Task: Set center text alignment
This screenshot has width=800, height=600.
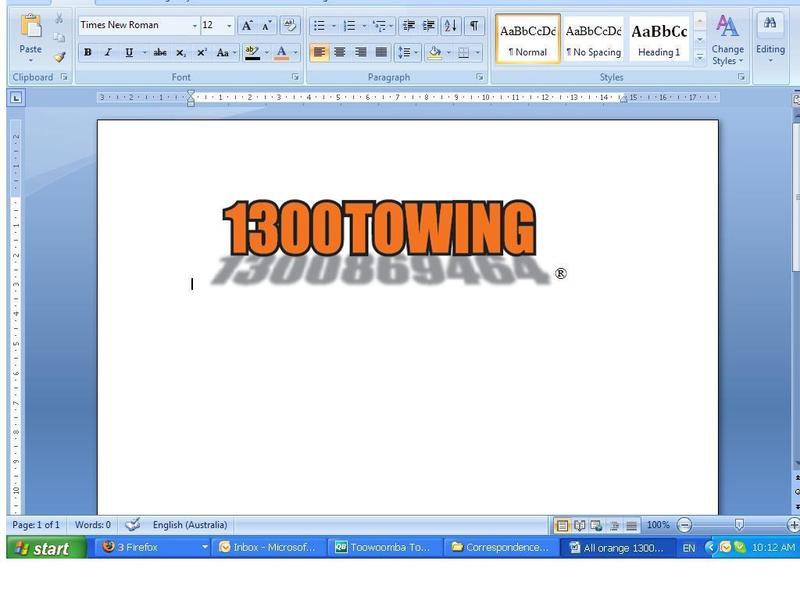Action: pyautogui.click(x=340, y=53)
